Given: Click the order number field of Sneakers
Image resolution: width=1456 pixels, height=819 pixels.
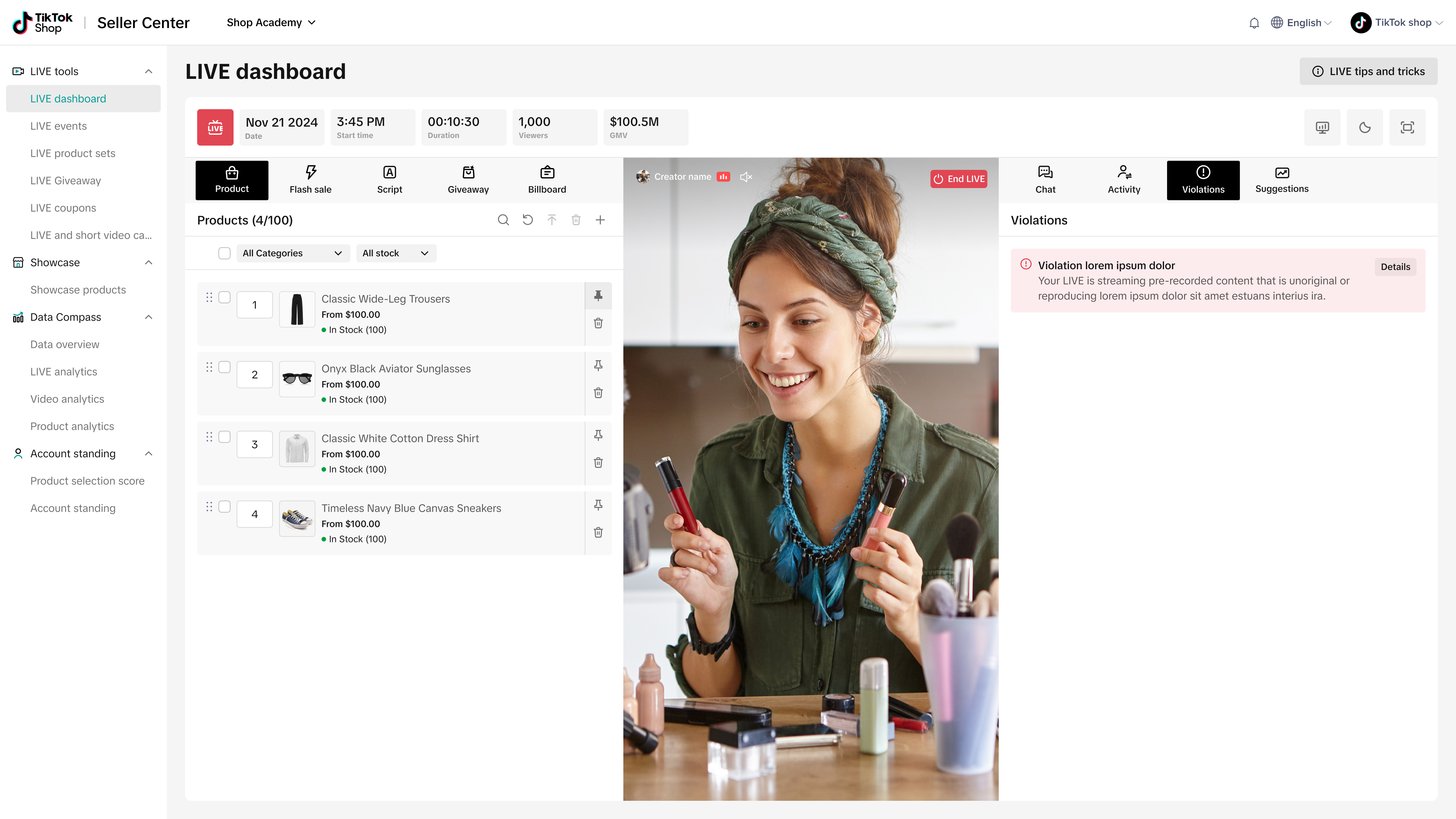Looking at the screenshot, I should (x=254, y=514).
